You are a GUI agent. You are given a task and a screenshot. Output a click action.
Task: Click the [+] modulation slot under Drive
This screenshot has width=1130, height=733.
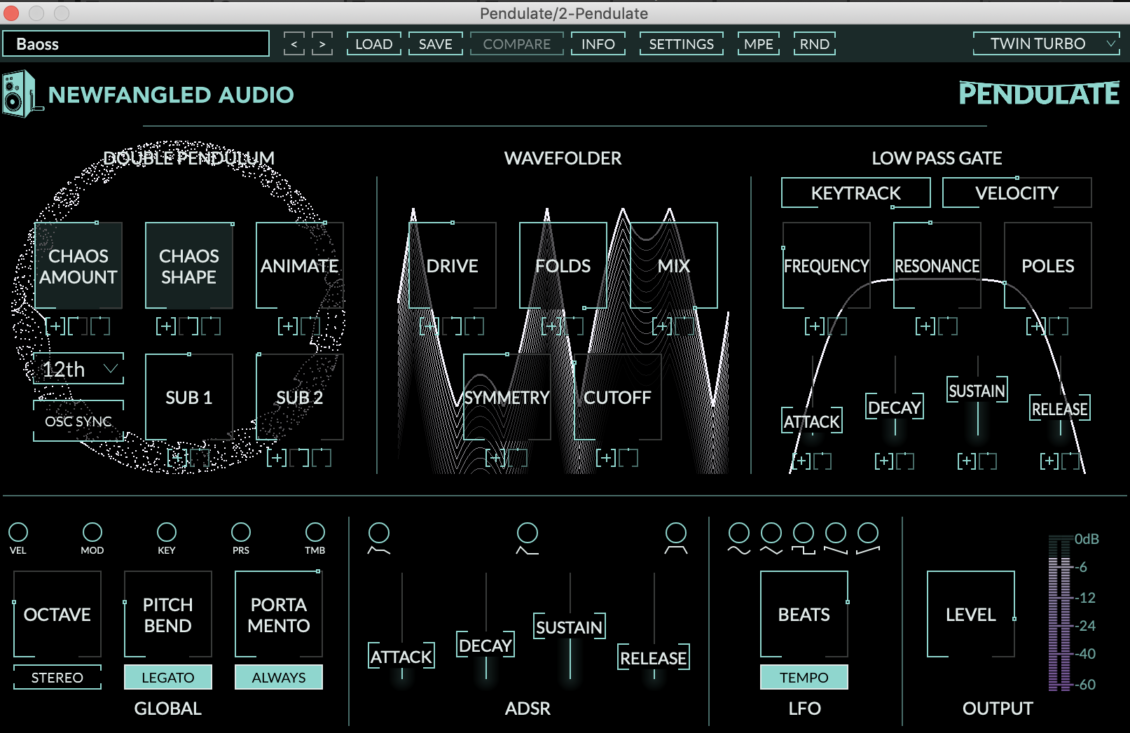click(x=430, y=326)
